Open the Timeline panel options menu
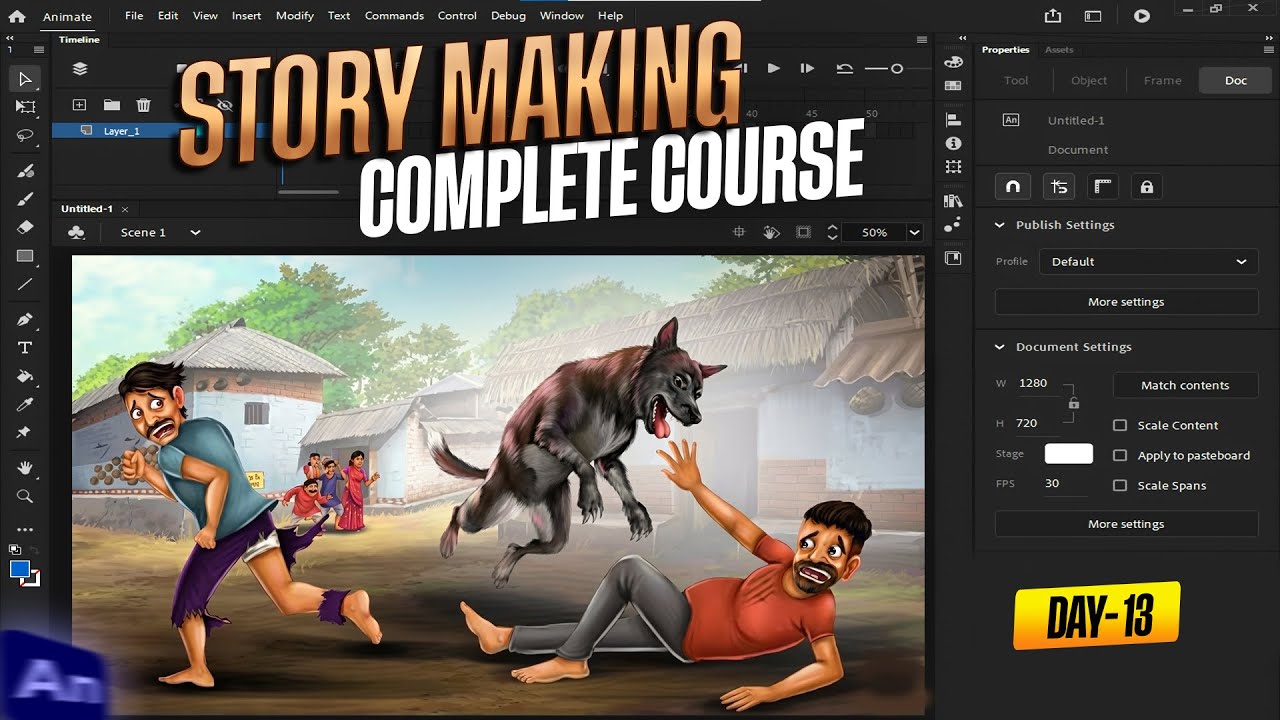 pyautogui.click(x=922, y=40)
